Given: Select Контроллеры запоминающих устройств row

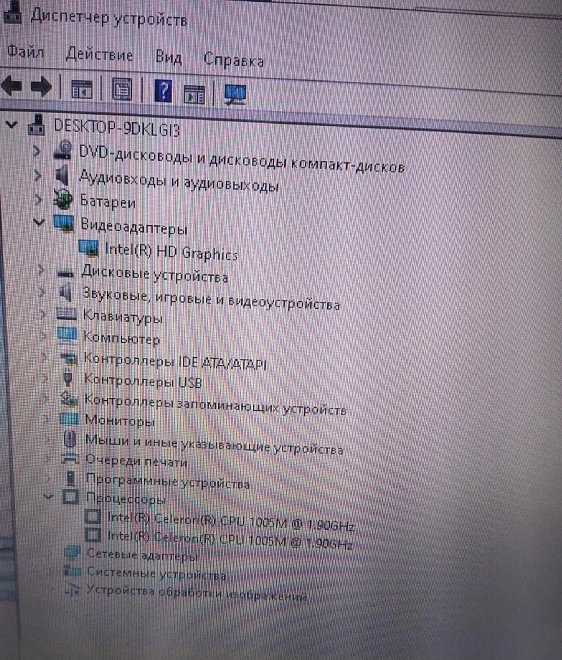Looking at the screenshot, I should [x=215, y=405].
